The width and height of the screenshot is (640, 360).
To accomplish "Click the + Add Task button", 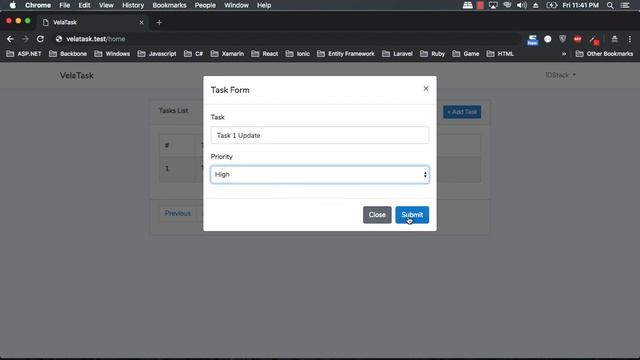I will [462, 112].
